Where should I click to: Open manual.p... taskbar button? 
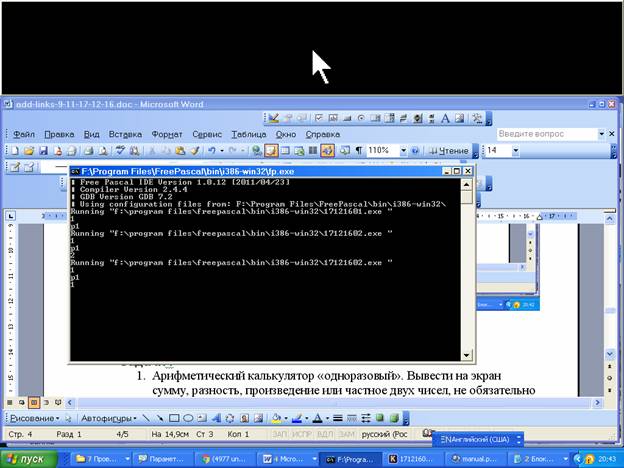(x=474, y=459)
